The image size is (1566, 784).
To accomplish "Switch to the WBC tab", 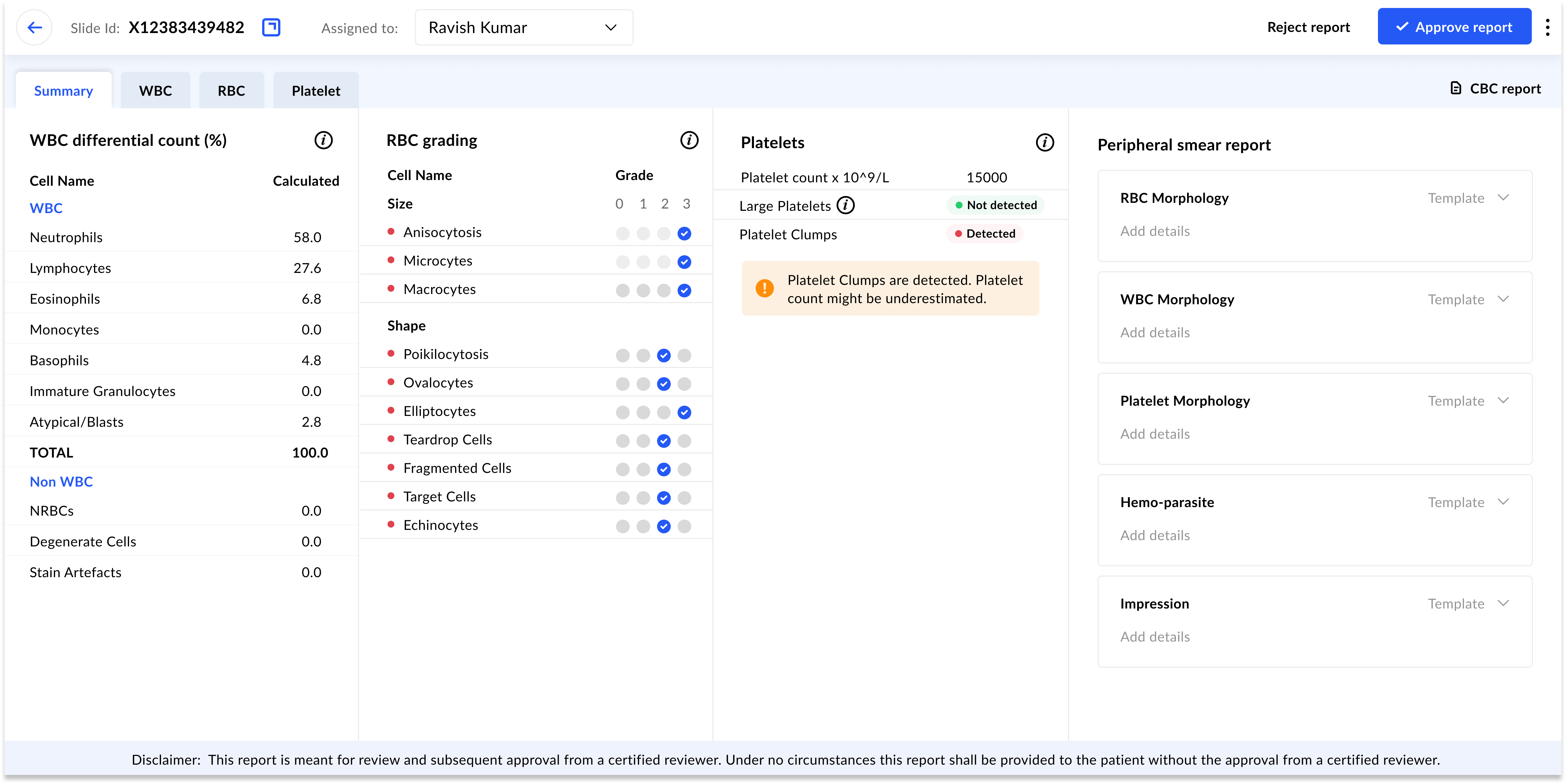I will coord(156,91).
